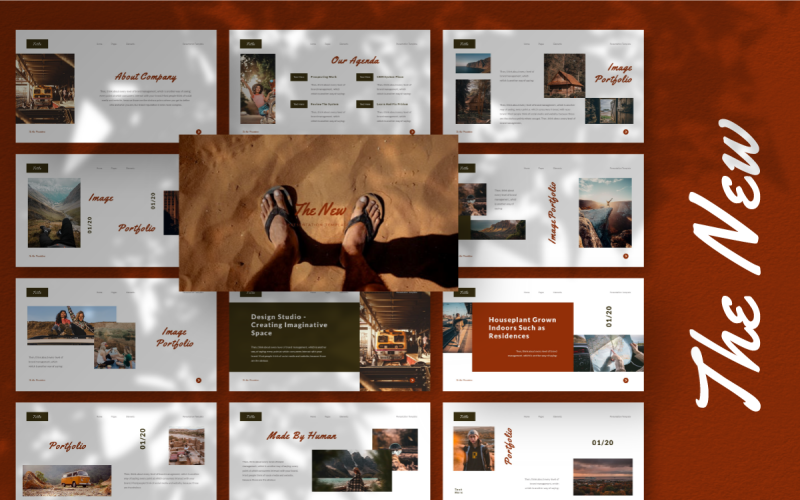Click the button beside Prospecting Work agenda item
Viewport: 800px width, 500px height.
[x=299, y=77]
